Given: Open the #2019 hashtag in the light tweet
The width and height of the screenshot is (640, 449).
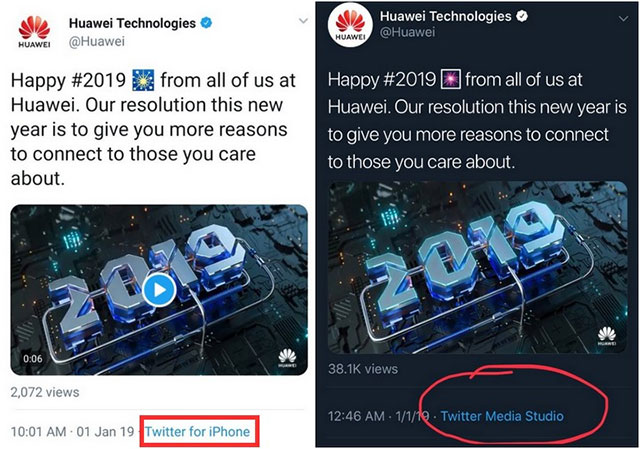Looking at the screenshot, I should tap(105, 81).
